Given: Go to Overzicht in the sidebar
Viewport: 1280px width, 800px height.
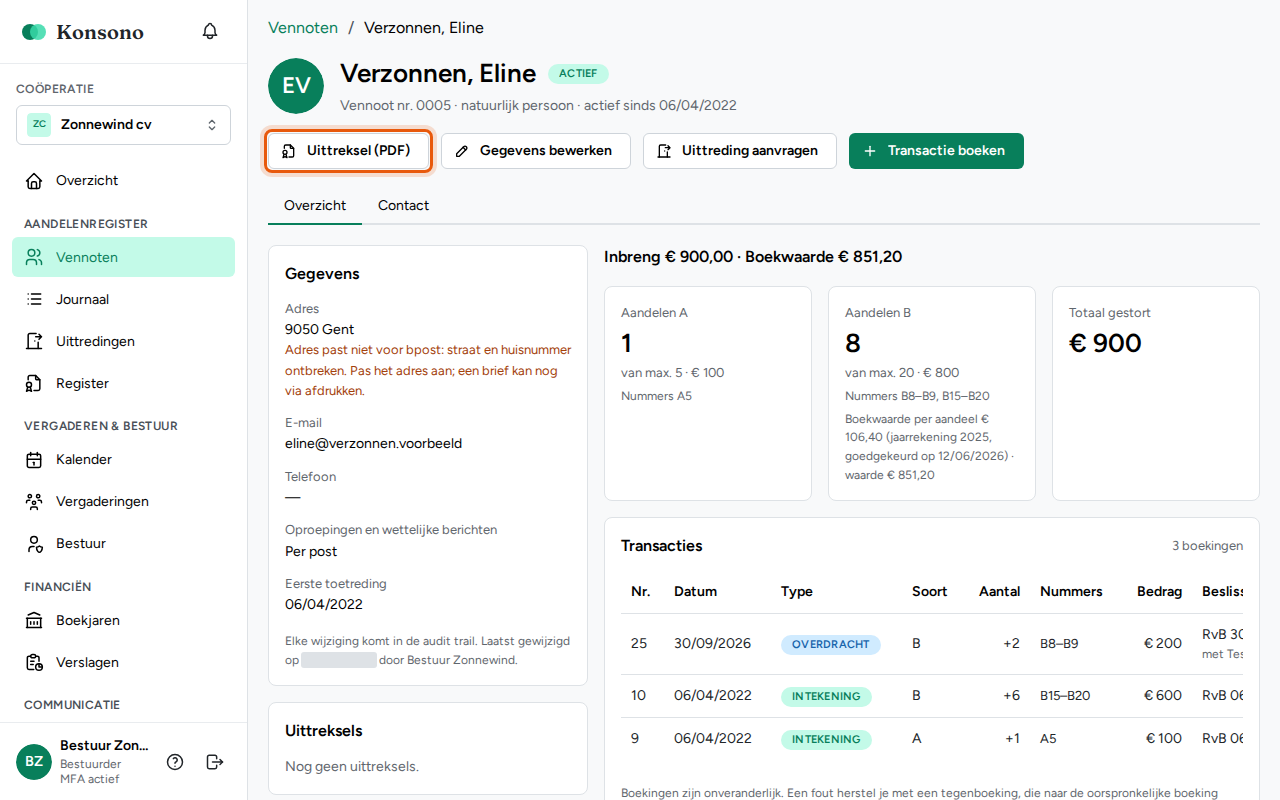Looking at the screenshot, I should point(123,181).
